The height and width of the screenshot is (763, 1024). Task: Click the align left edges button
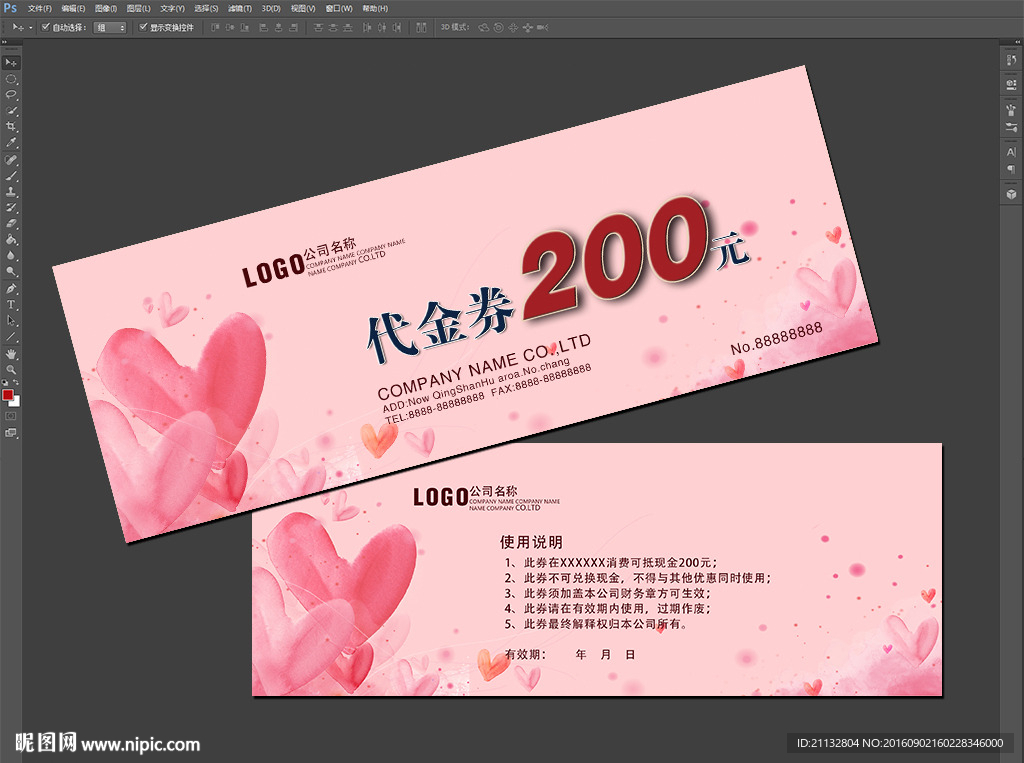[x=264, y=27]
